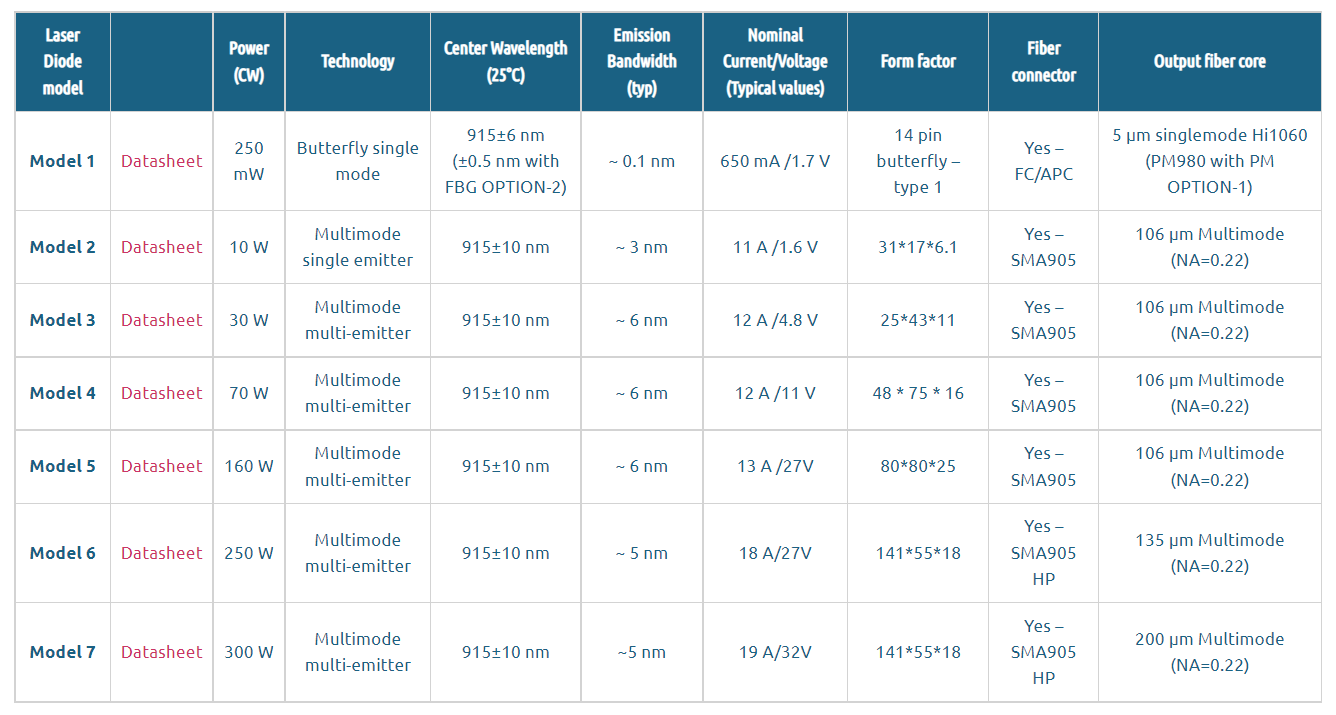Open the Model 5 Datasheet link
Image resolution: width=1336 pixels, height=715 pixels.
click(161, 466)
